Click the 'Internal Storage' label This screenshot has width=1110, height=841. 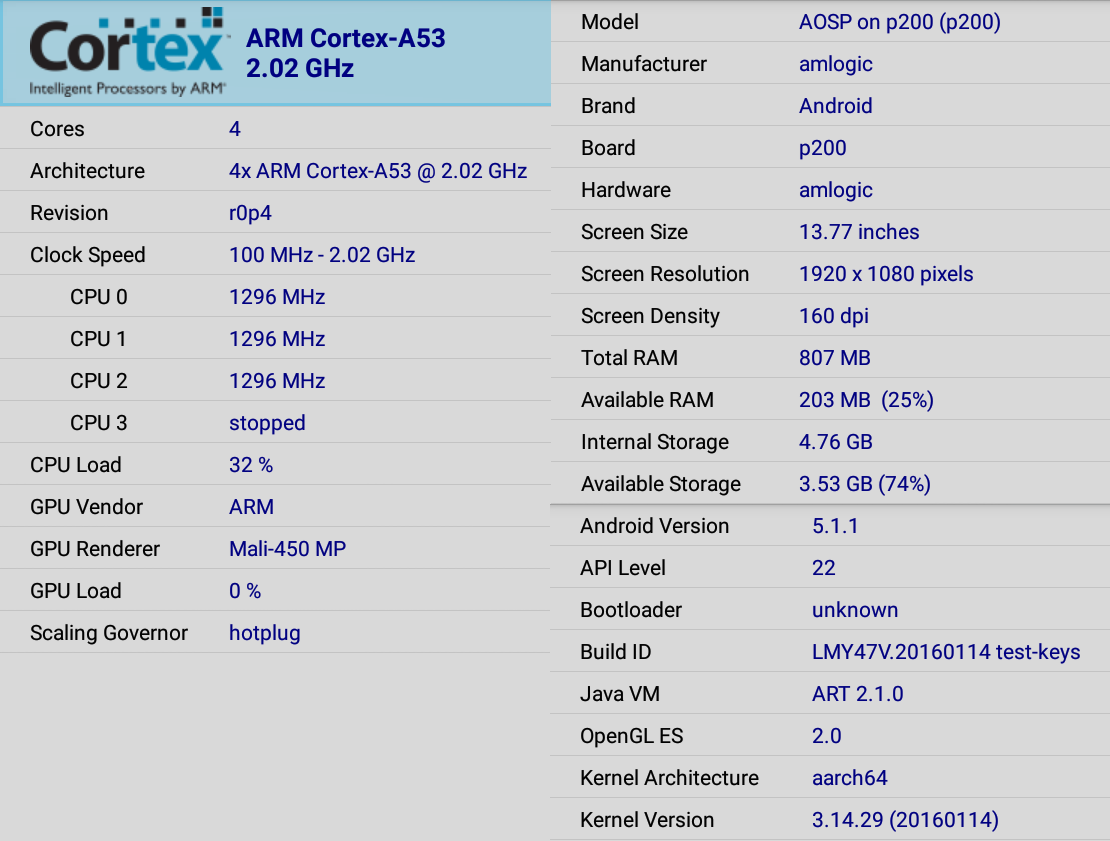[654, 442]
